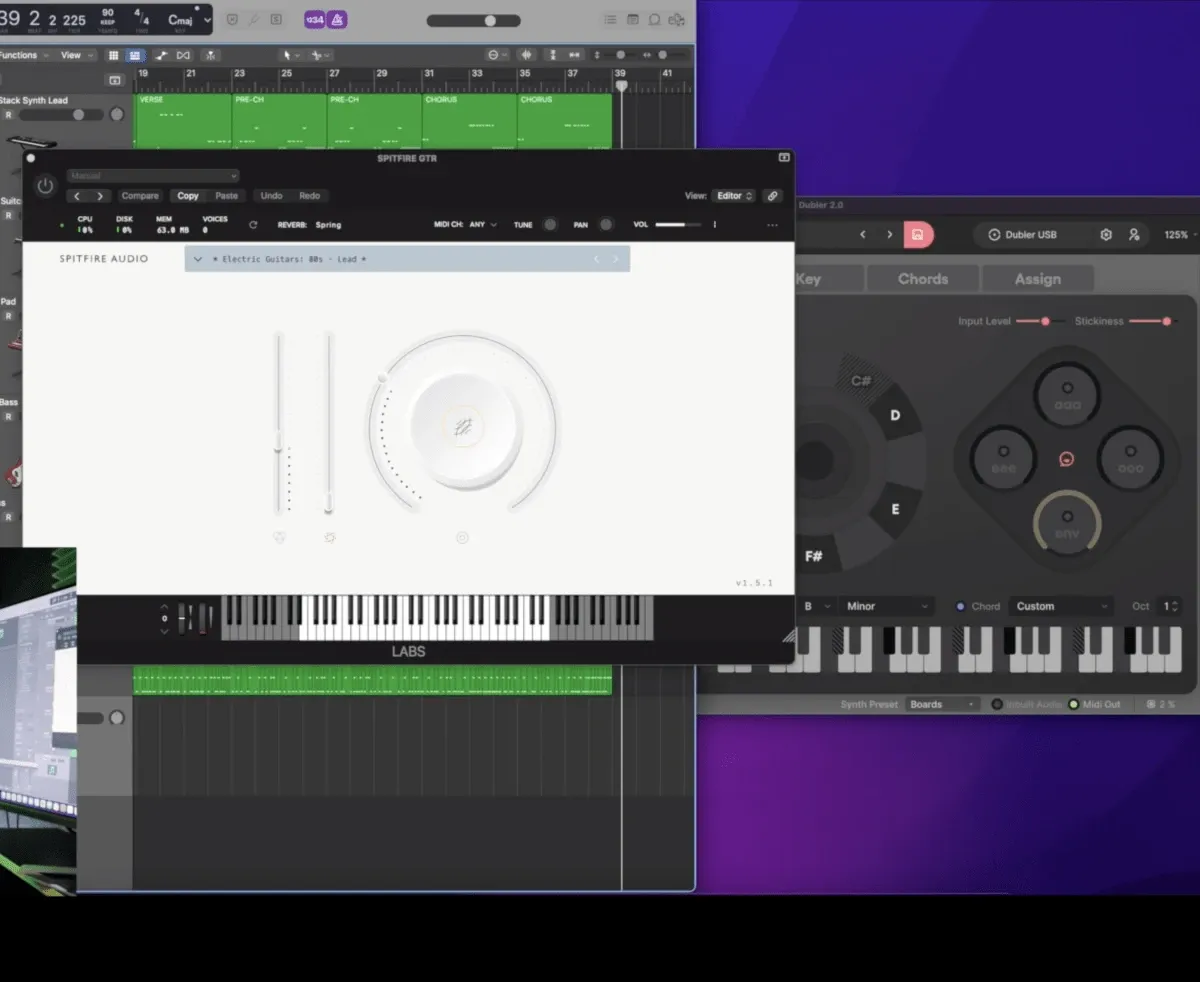Image resolution: width=1200 pixels, height=982 pixels.
Task: Click Copy in the Spitfire plugin header
Action: pyautogui.click(x=188, y=196)
